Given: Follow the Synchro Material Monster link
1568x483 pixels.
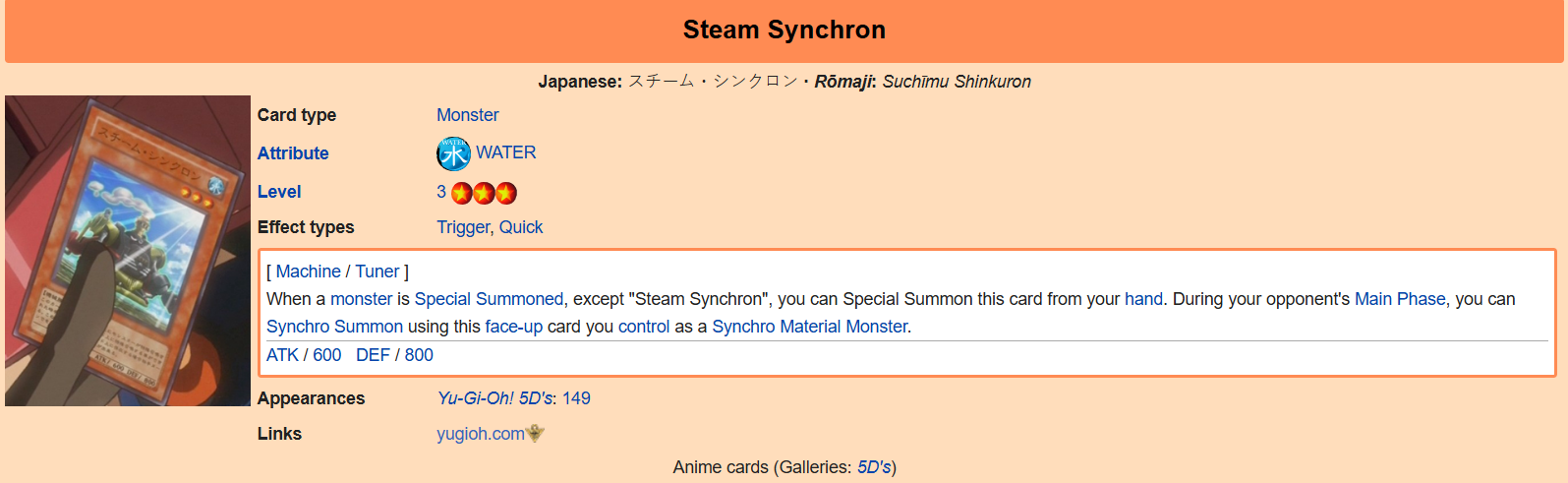Looking at the screenshot, I should [810, 327].
